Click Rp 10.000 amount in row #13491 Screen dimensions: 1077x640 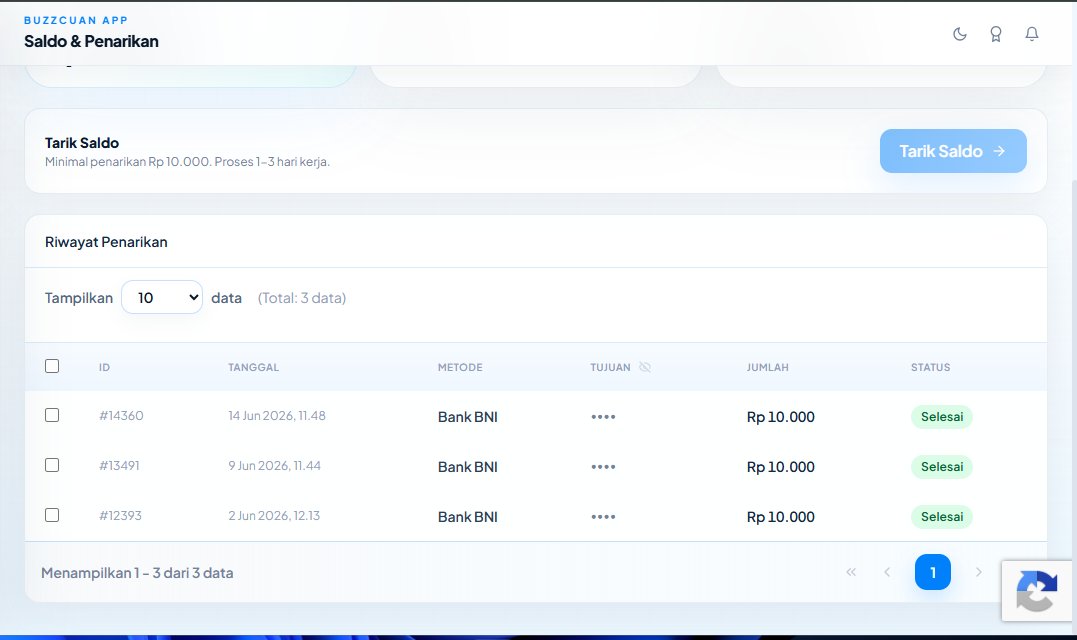780,467
